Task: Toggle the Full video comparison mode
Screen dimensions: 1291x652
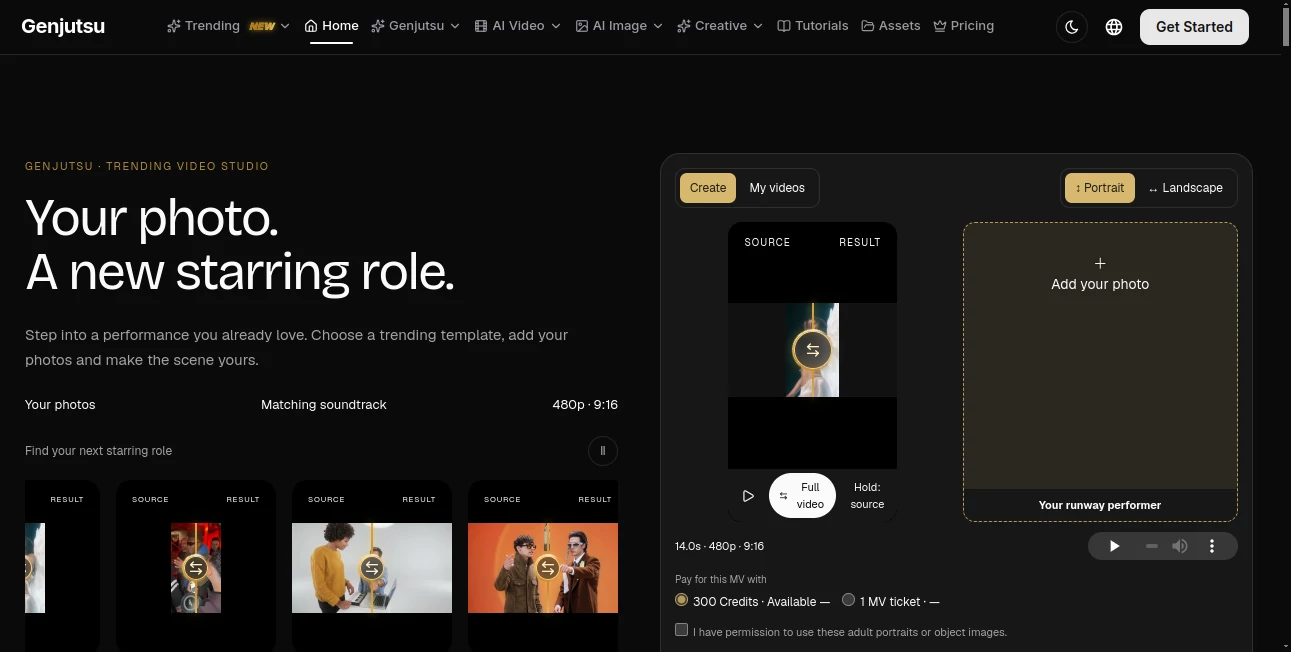Action: tap(802, 496)
